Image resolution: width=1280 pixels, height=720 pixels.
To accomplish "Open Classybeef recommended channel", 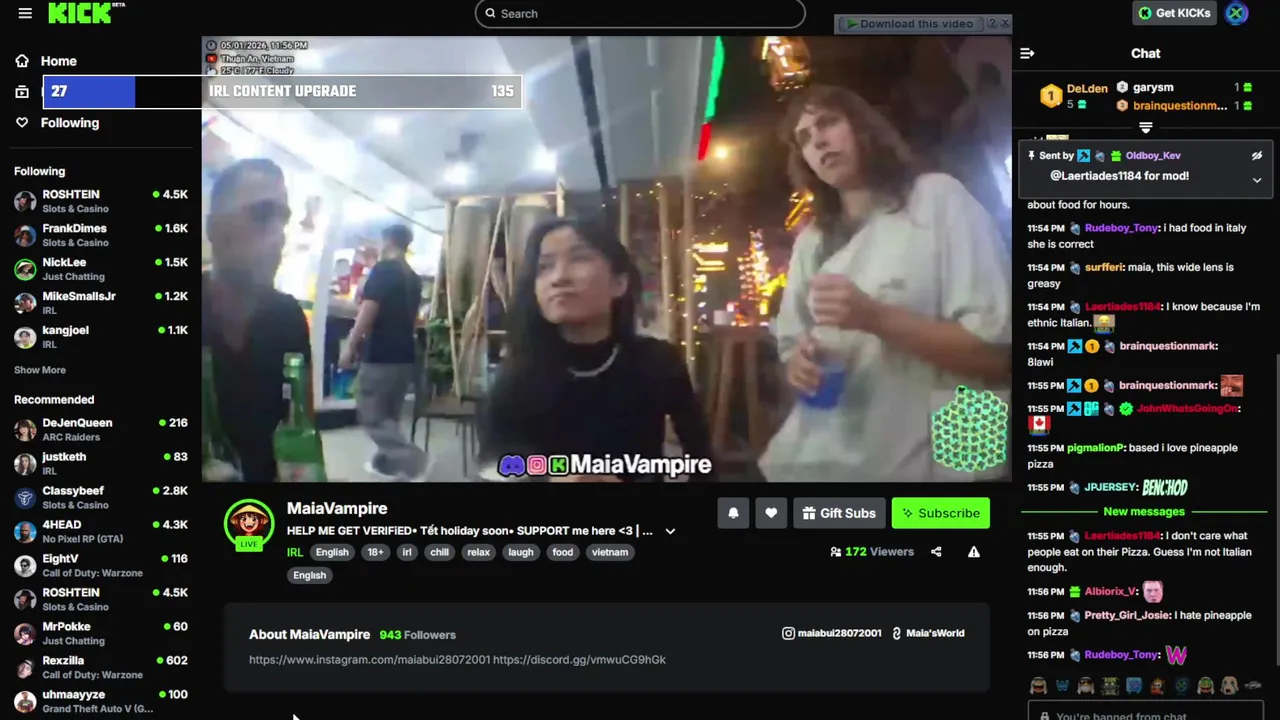I will [100, 498].
